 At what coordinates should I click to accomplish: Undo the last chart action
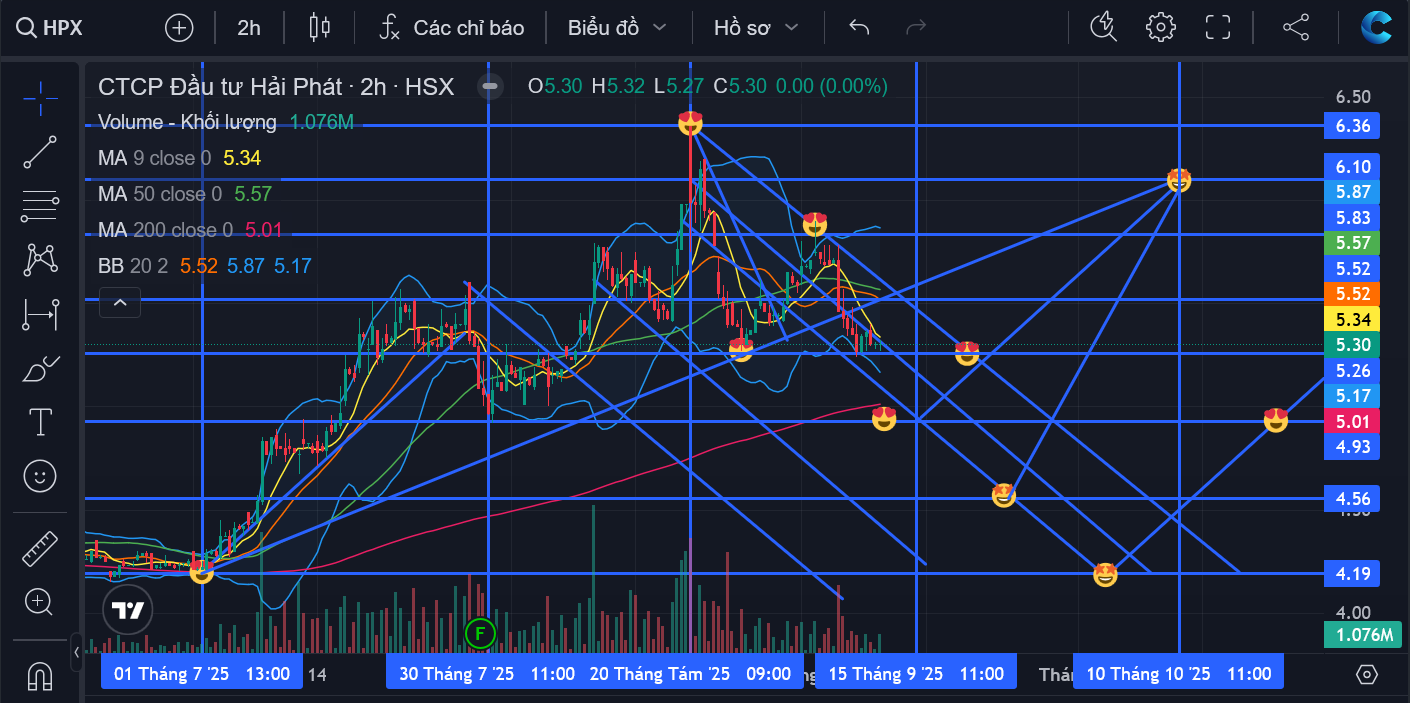click(859, 28)
